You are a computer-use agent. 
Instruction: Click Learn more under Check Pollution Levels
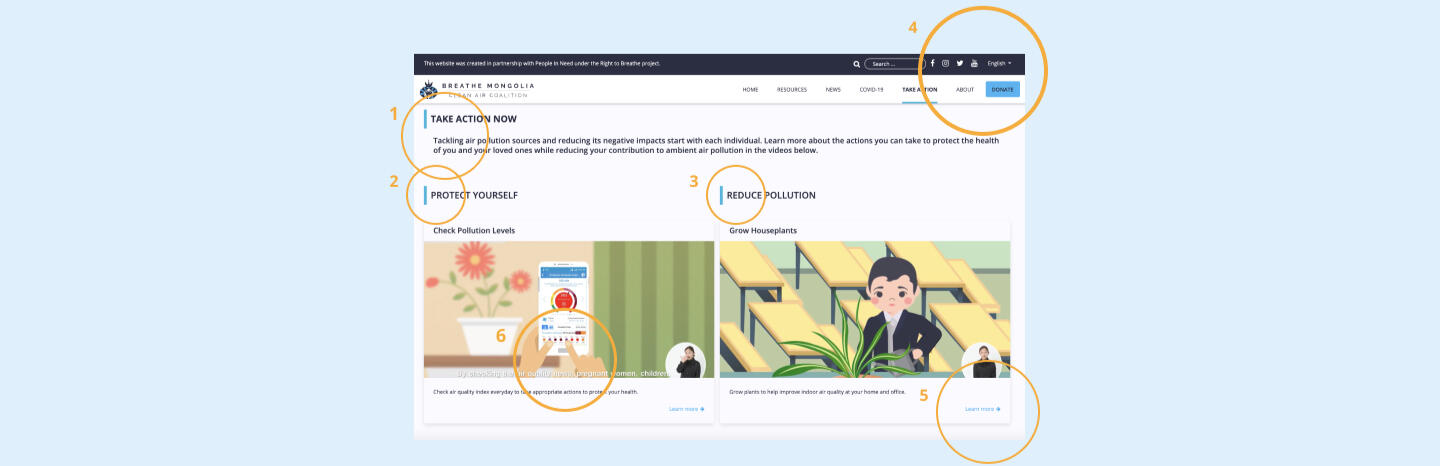click(686, 409)
